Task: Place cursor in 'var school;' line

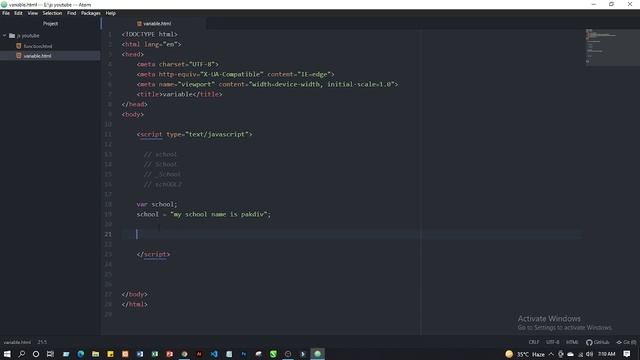Action: pyautogui.click(x=157, y=204)
